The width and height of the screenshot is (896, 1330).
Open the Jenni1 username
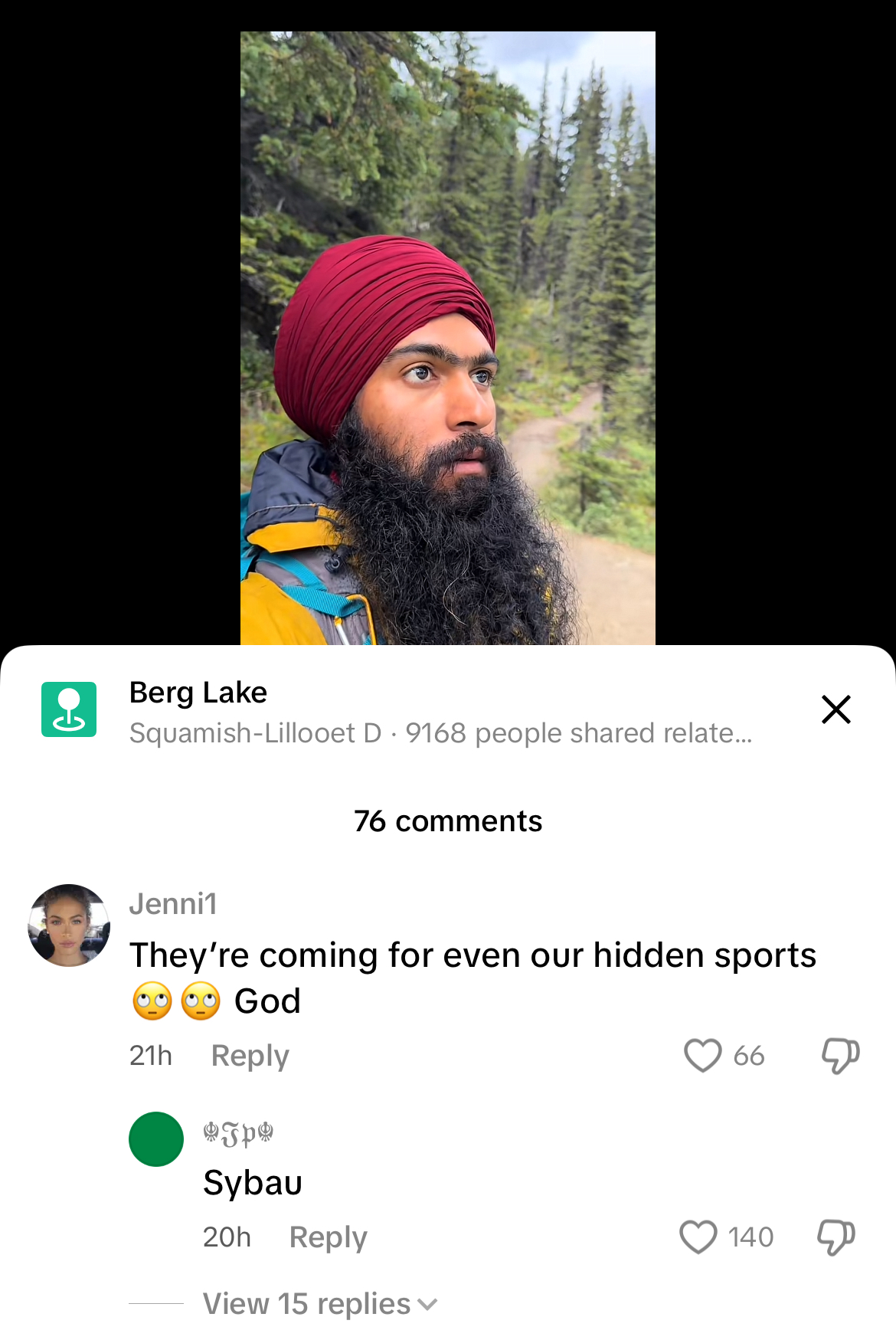[x=173, y=904]
